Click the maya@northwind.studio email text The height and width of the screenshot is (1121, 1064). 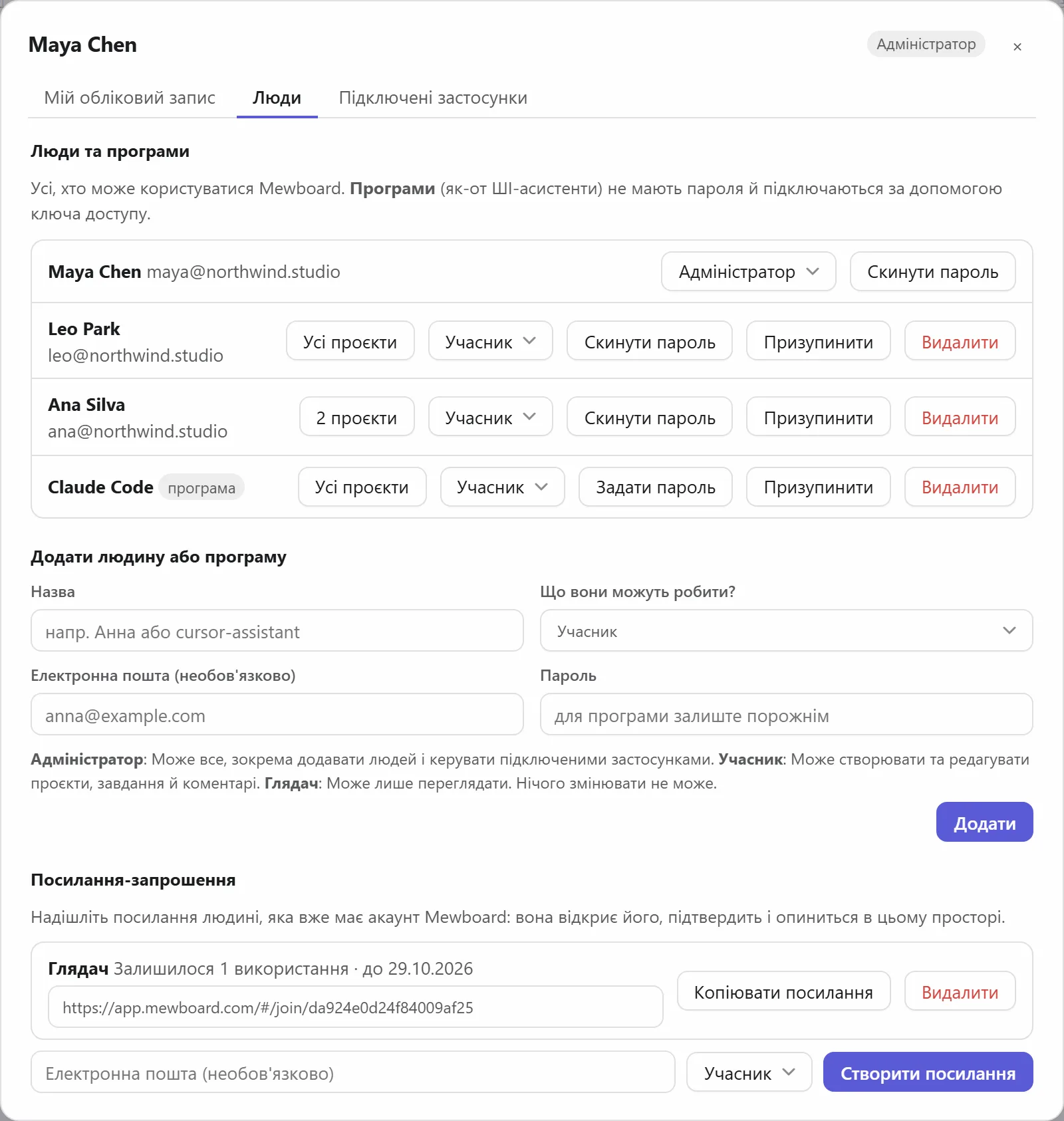[243, 272]
